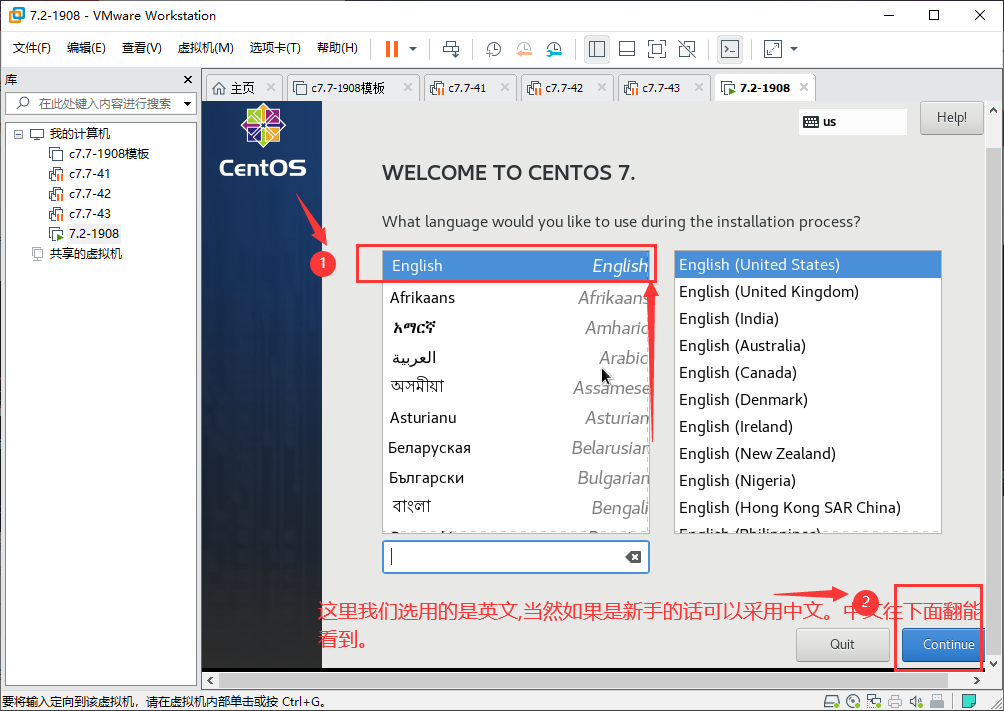
Task: Open the library search dropdown arrow
Action: click(188, 103)
